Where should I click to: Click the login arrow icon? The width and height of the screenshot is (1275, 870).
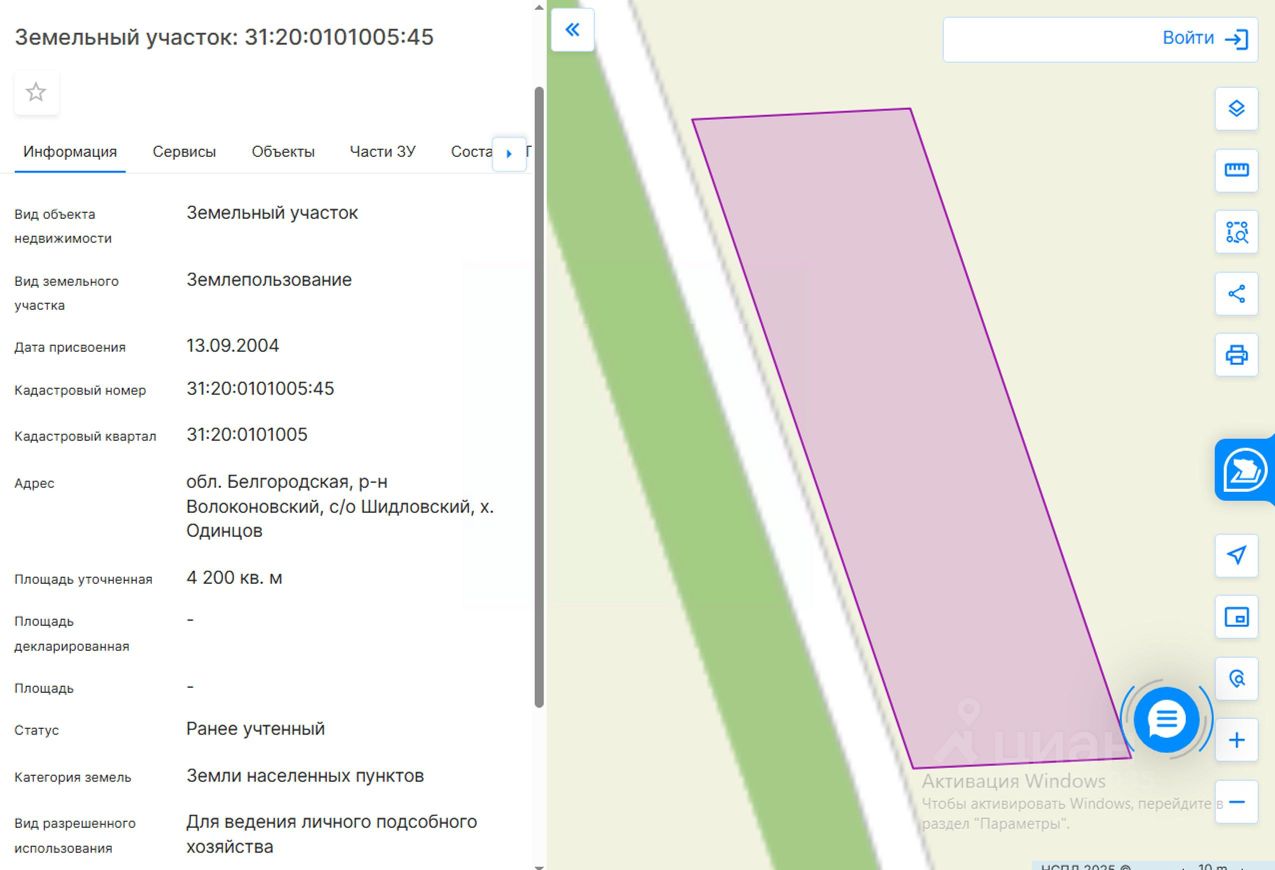1237,39
